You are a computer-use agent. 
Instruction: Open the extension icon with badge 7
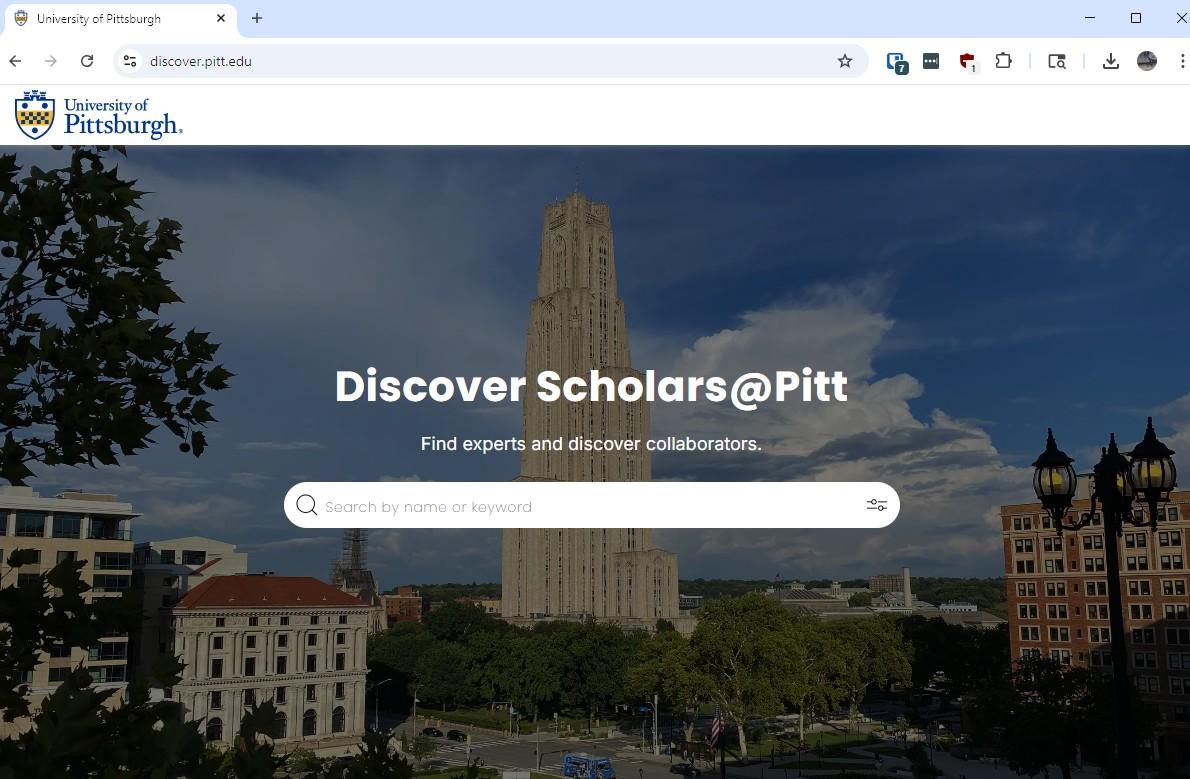point(896,62)
